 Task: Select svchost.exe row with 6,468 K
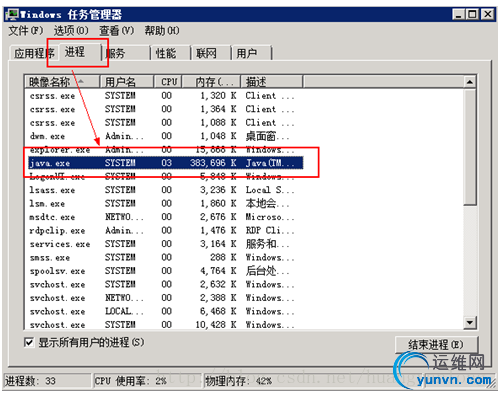tap(166, 311)
